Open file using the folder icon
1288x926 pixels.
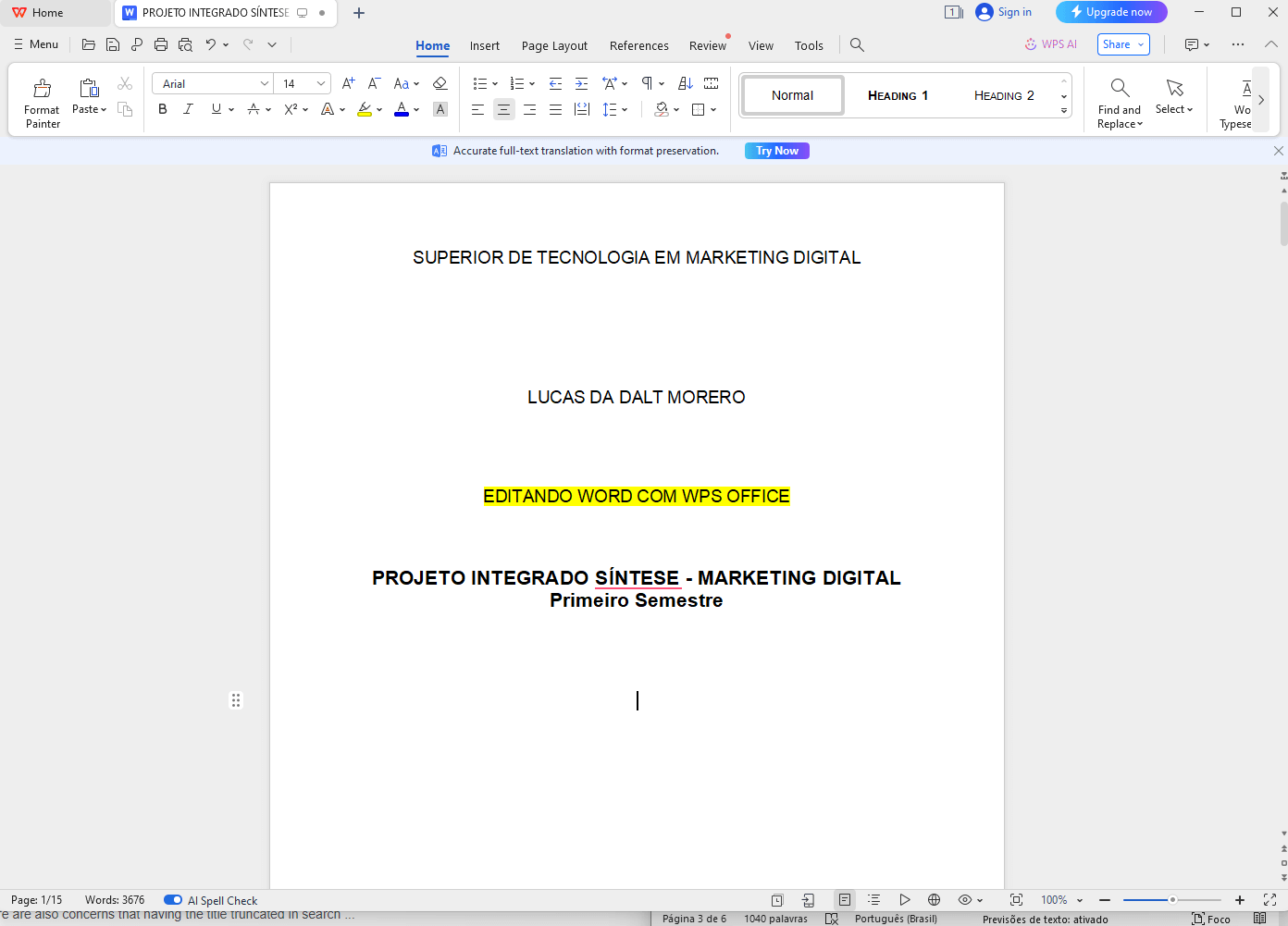pos(89,44)
